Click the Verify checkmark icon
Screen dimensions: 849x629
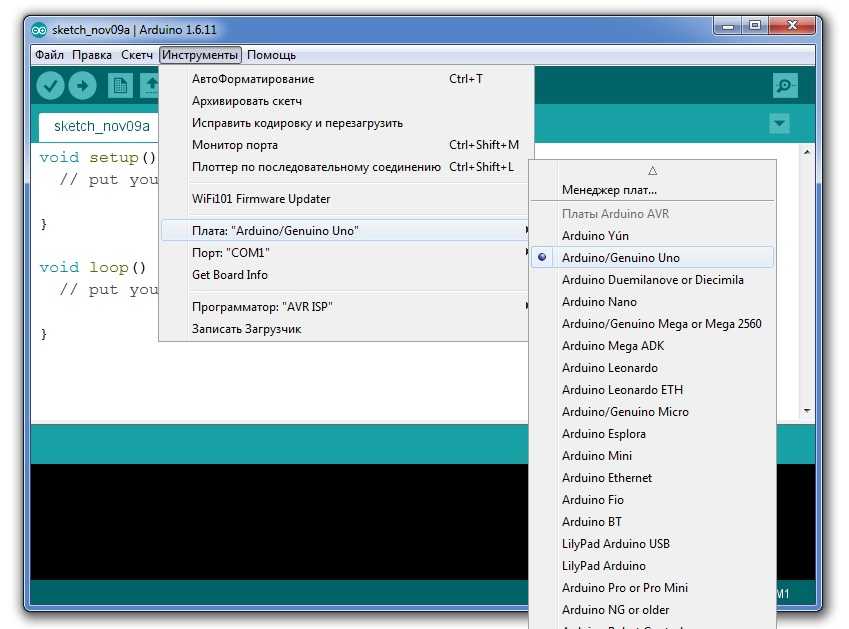[x=50, y=86]
